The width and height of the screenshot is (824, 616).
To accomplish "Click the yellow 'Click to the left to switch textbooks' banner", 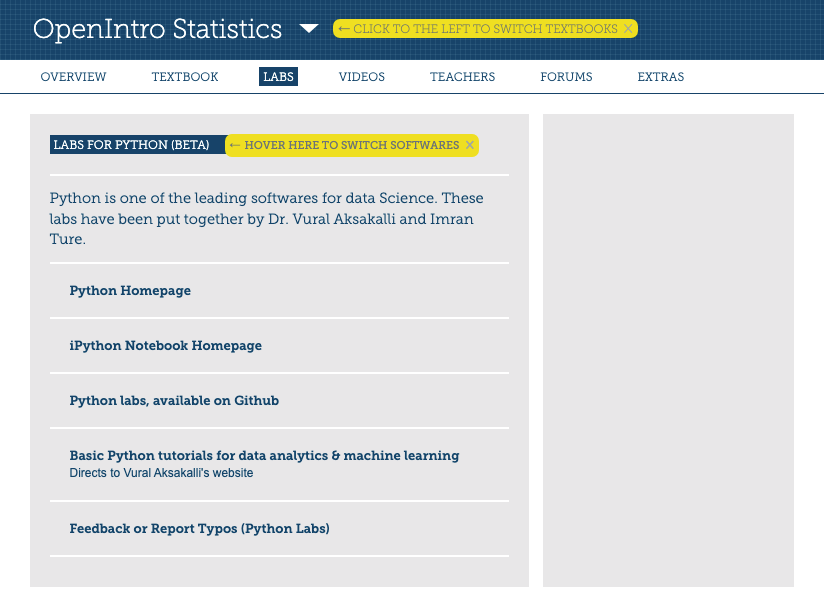I will (485, 29).
